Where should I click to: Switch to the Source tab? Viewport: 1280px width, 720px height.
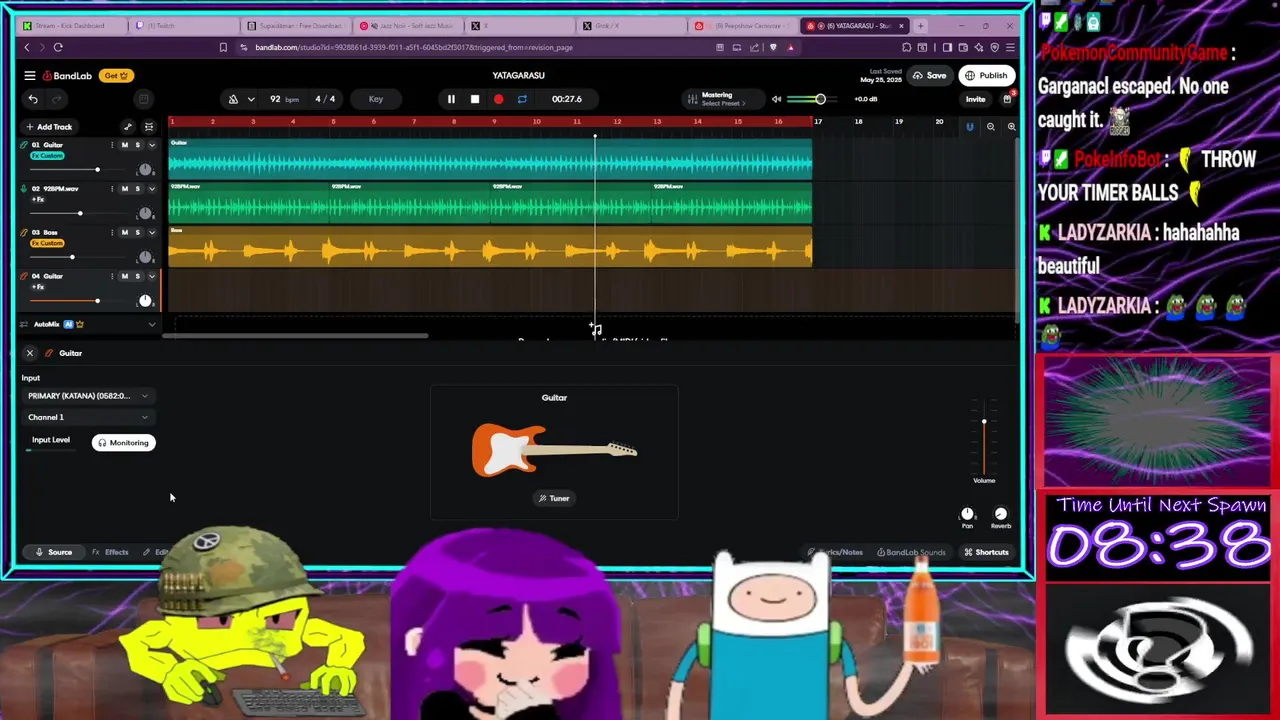tap(54, 552)
